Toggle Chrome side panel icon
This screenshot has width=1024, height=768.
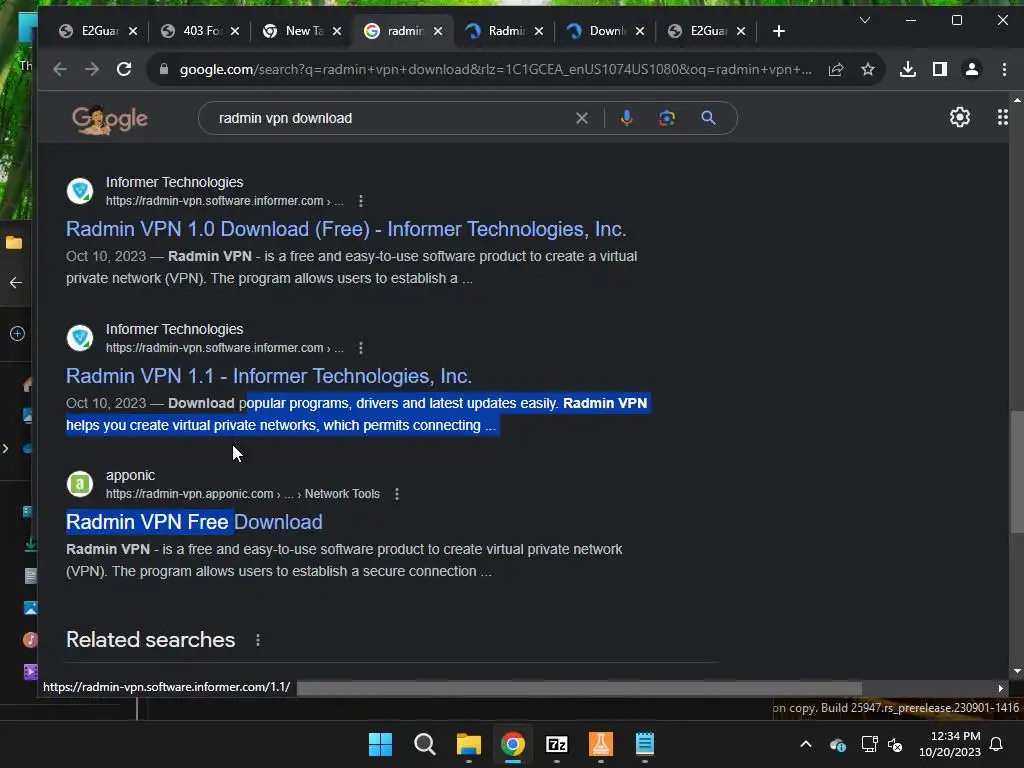[x=940, y=69]
